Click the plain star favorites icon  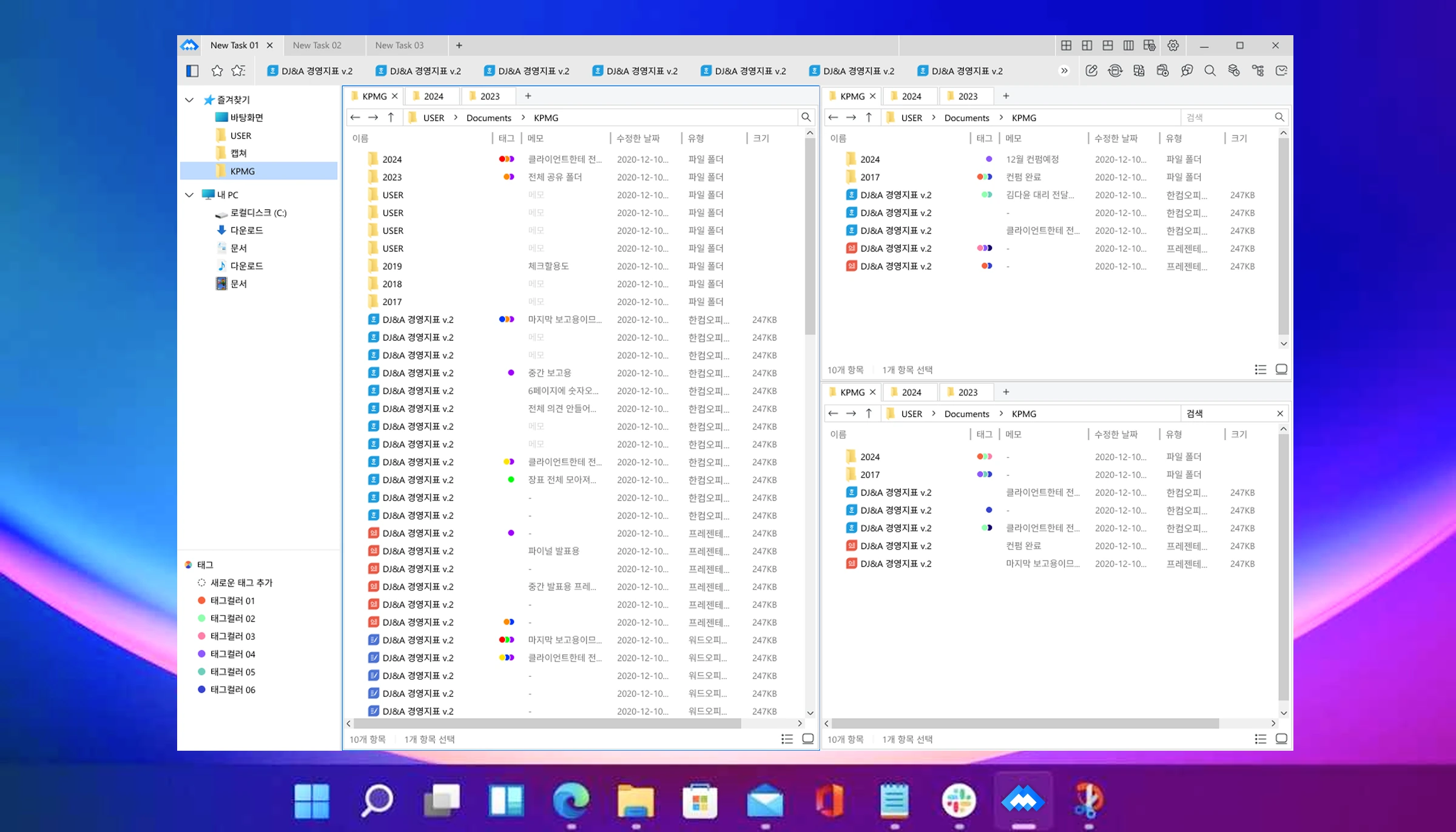(217, 71)
